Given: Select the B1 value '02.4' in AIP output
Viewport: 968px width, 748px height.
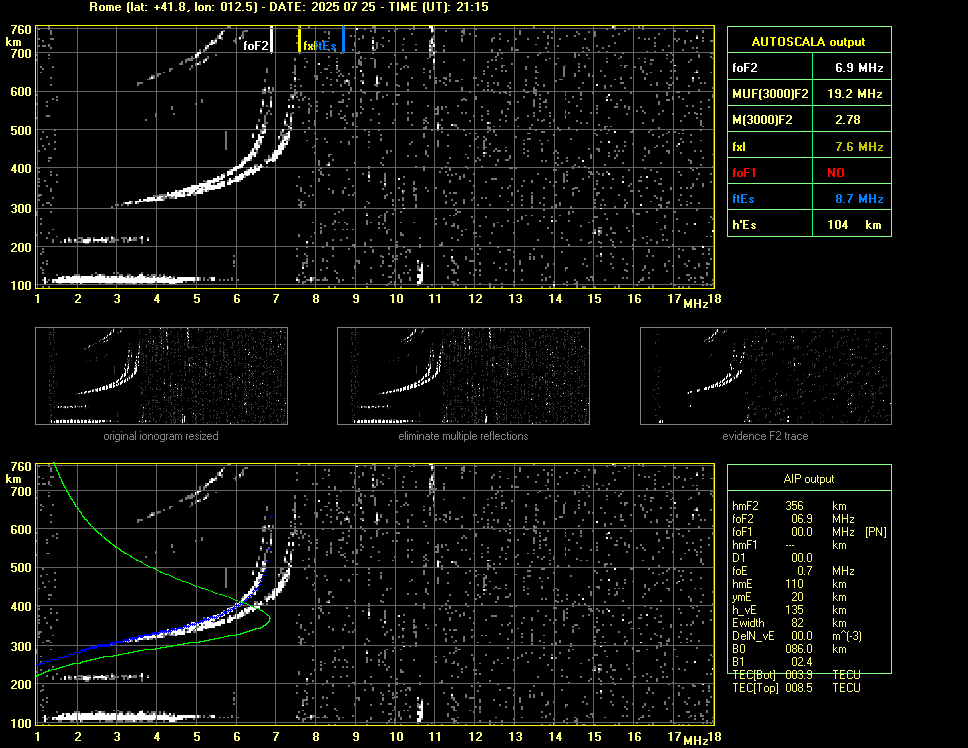Looking at the screenshot, I should click(x=802, y=662).
